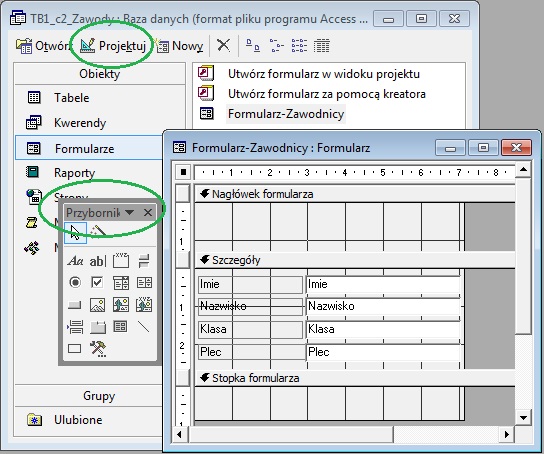Viewport: 544px width, 454px height.
Task: Pick the Line tool
Action: [143, 327]
